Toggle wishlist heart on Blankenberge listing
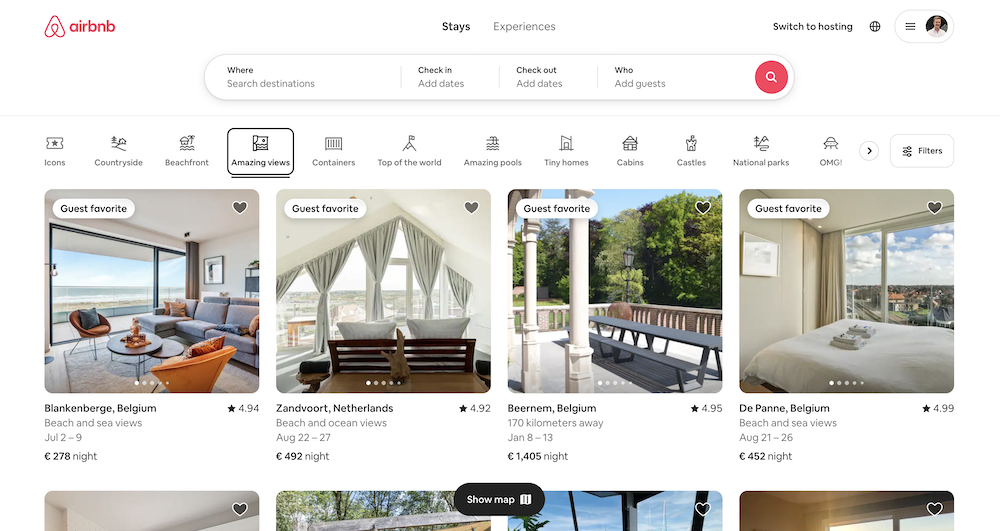 click(240, 208)
